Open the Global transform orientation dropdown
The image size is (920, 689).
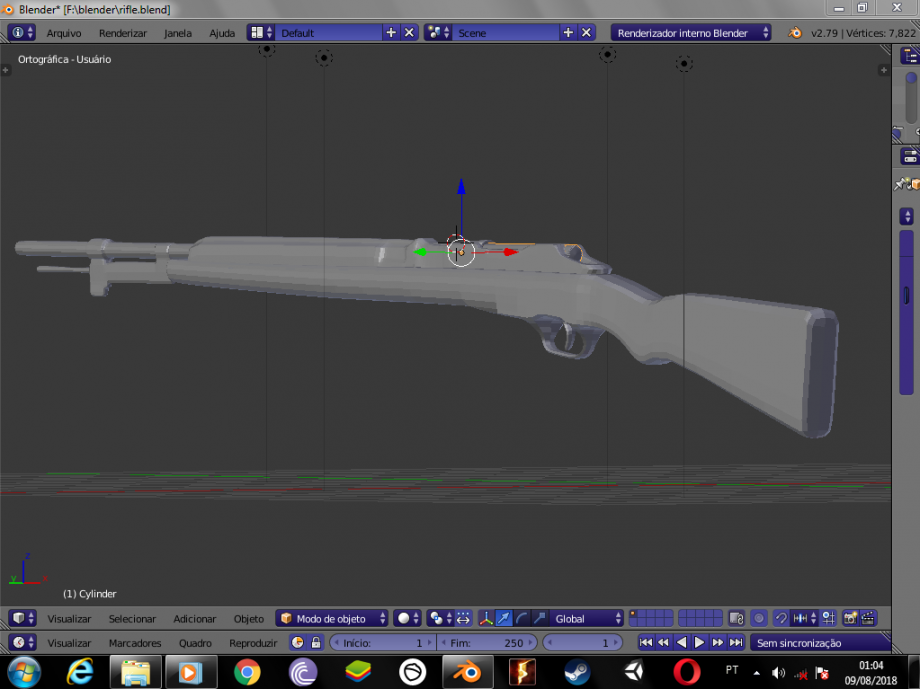(x=586, y=618)
